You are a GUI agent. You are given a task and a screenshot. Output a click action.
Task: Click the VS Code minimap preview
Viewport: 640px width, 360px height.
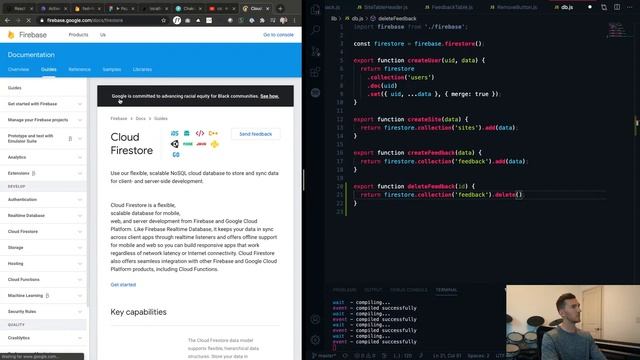tap(618, 30)
